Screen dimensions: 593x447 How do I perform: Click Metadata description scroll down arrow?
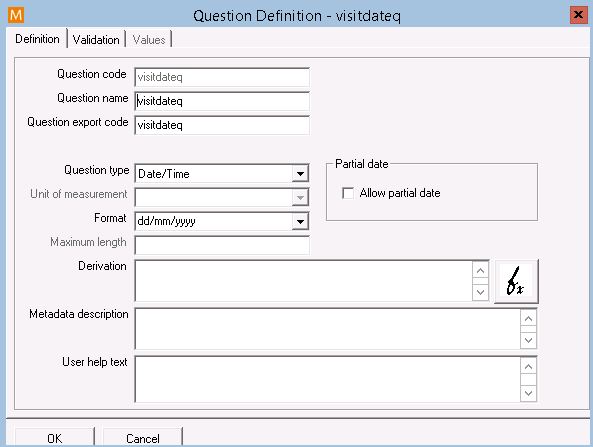pyautogui.click(x=528, y=340)
